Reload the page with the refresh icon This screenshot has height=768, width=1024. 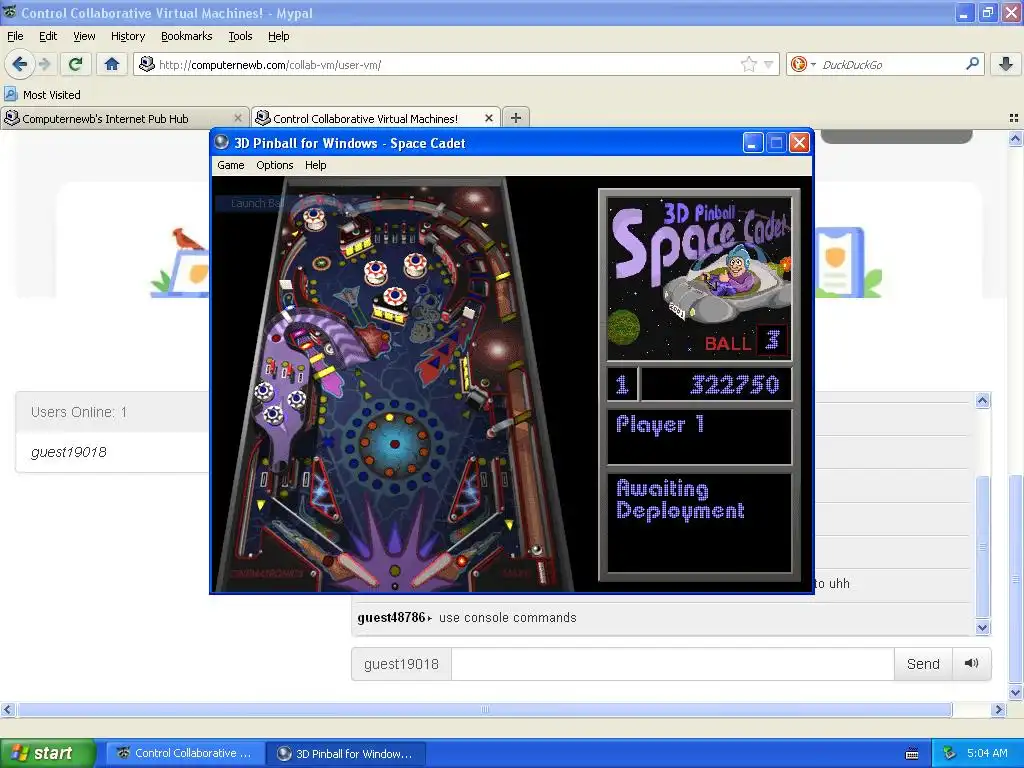click(x=76, y=64)
